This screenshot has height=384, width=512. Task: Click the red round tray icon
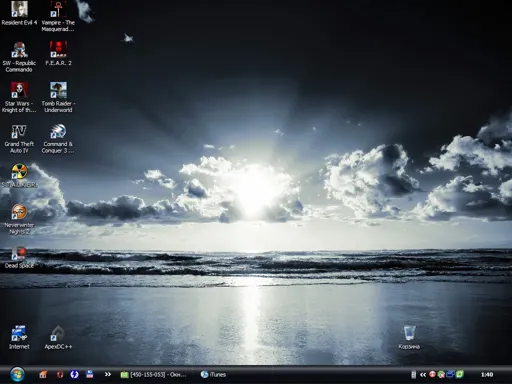coord(432,374)
